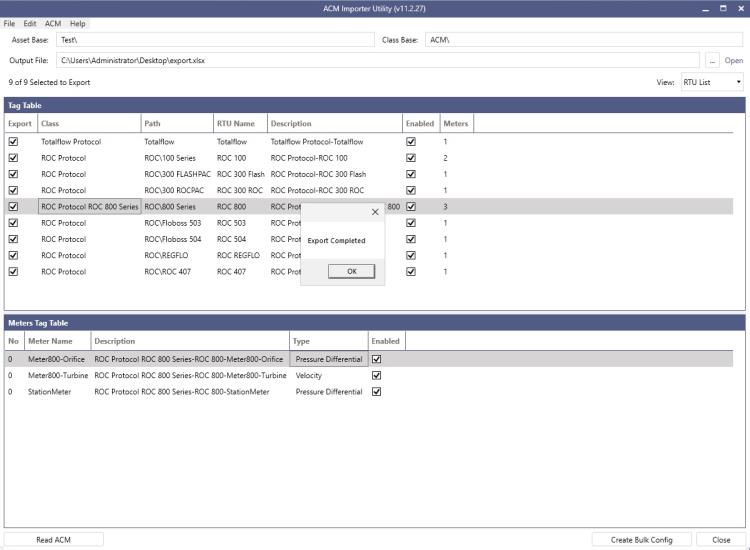Sort Tag Table by RTU Name header

tap(236, 124)
